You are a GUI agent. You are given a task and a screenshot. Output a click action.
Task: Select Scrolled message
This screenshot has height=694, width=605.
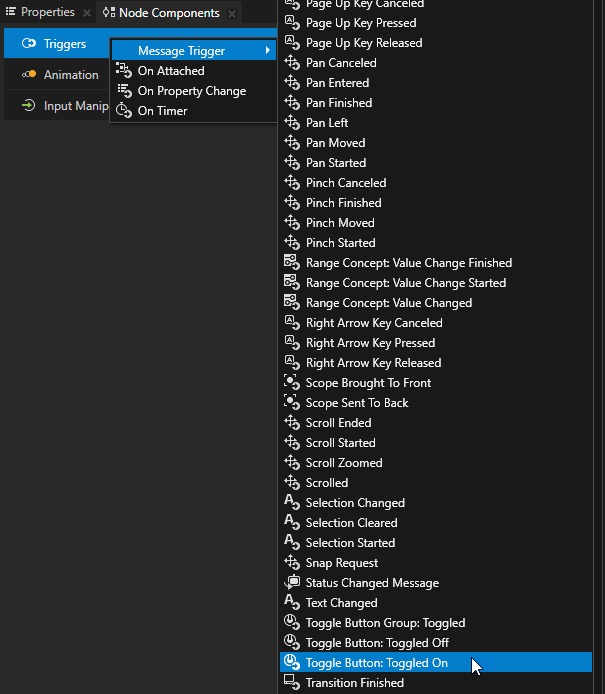(x=436, y=482)
